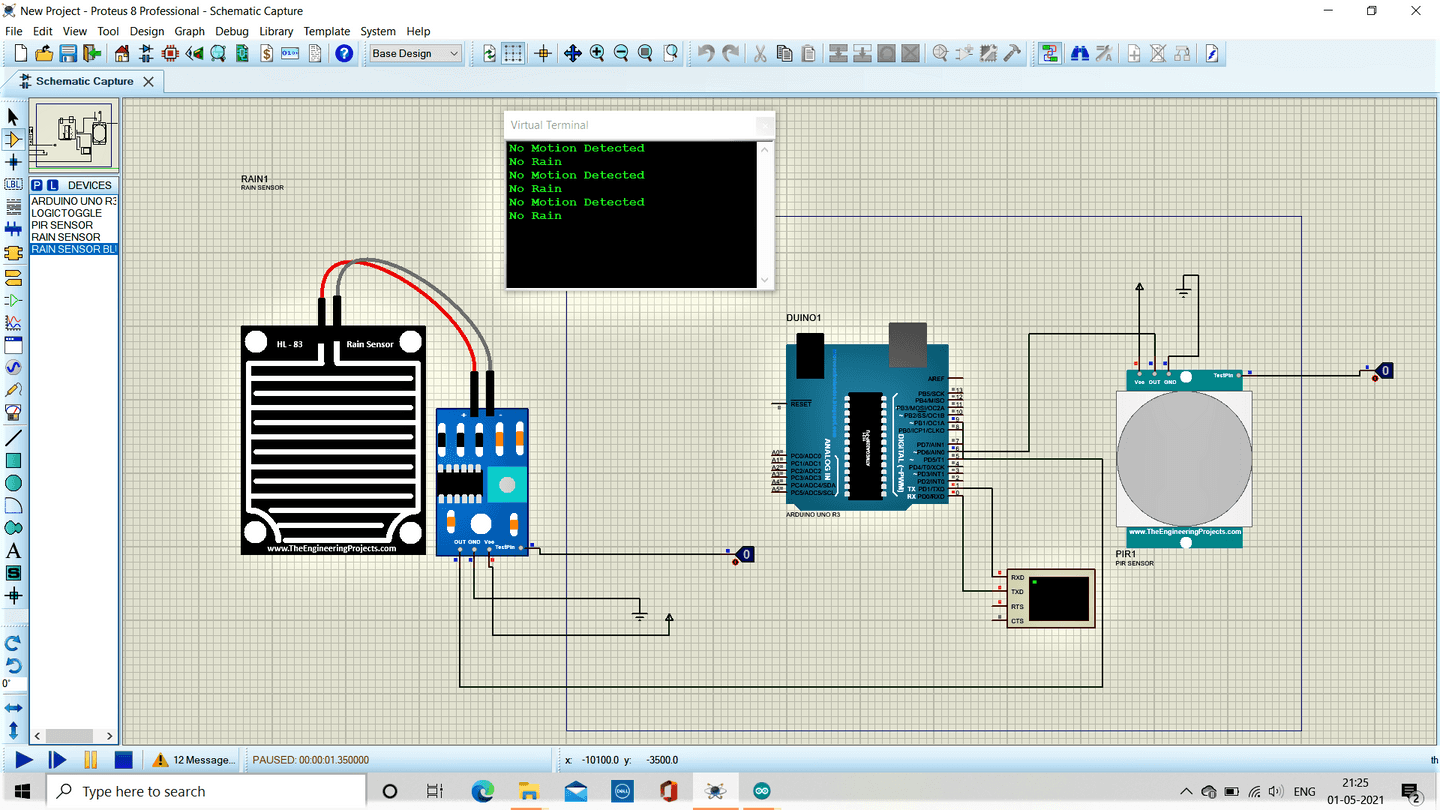
Task: Select LOGICTOGGLE in devices list
Action: [x=74, y=213]
